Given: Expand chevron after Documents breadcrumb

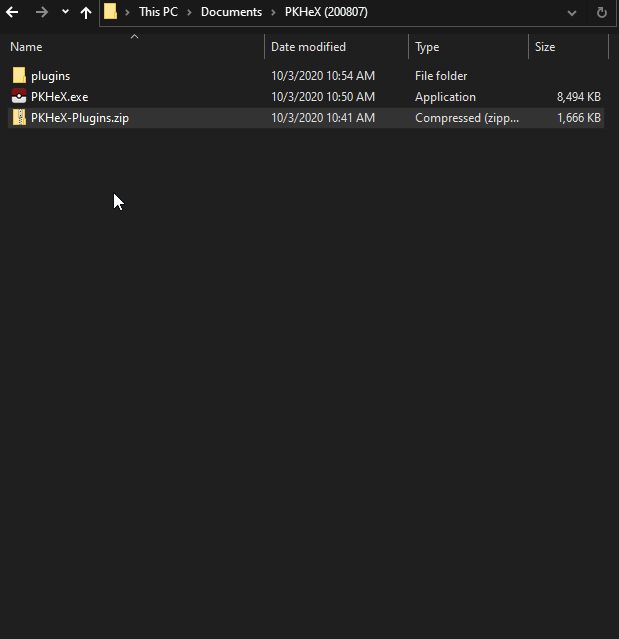Looking at the screenshot, I should 272,13.
